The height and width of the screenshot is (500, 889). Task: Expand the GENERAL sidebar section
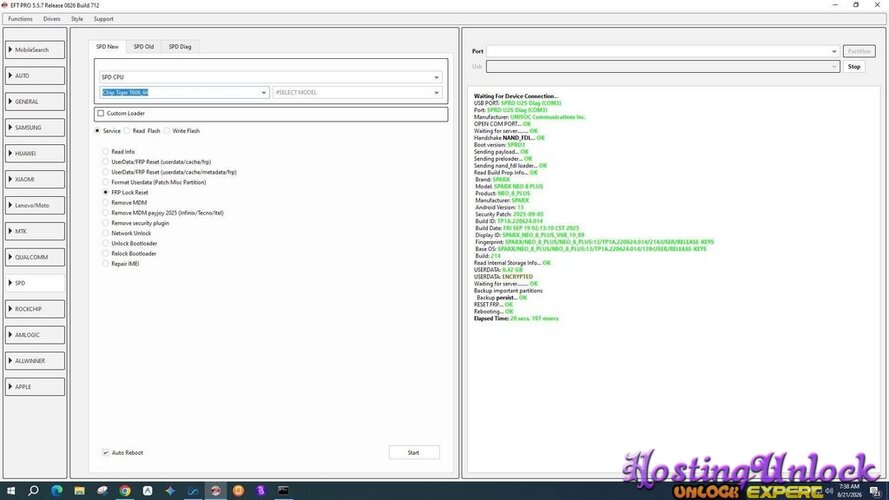pos(35,101)
